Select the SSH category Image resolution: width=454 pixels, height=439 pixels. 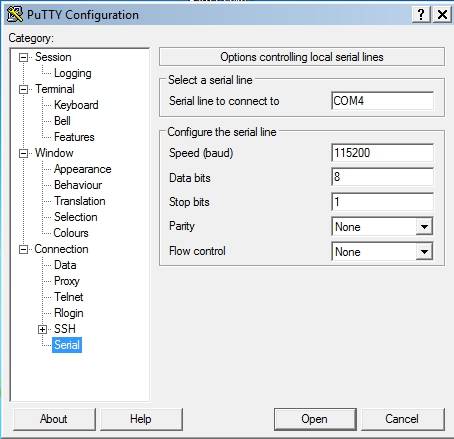65,329
